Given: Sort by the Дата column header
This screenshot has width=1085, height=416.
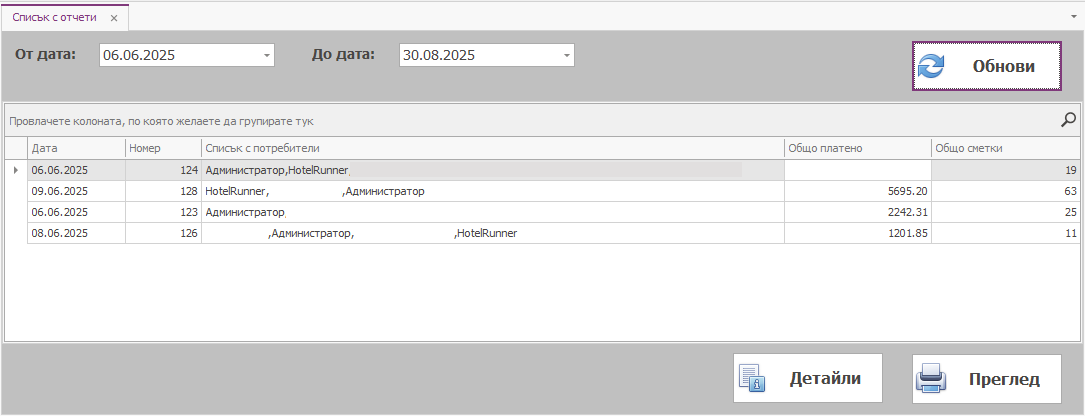Looking at the screenshot, I should 76,148.
